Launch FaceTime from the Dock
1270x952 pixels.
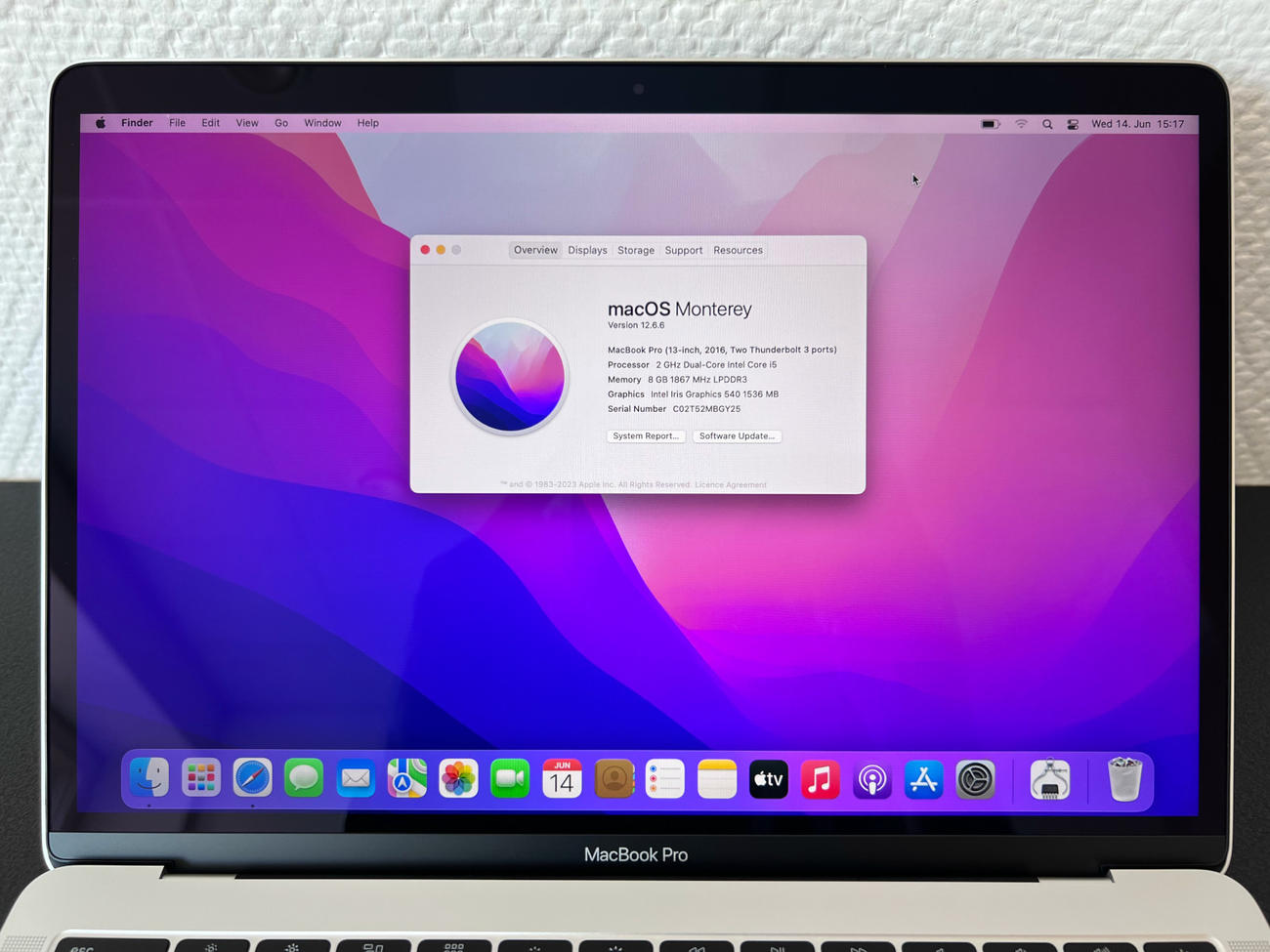click(510, 779)
